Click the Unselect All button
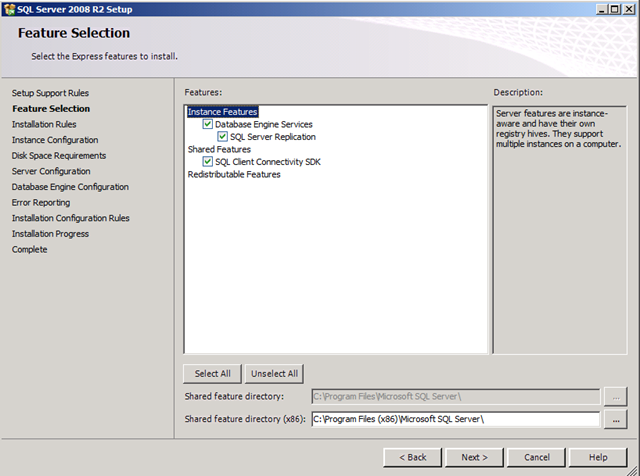This screenshot has width=640, height=476. (274, 374)
